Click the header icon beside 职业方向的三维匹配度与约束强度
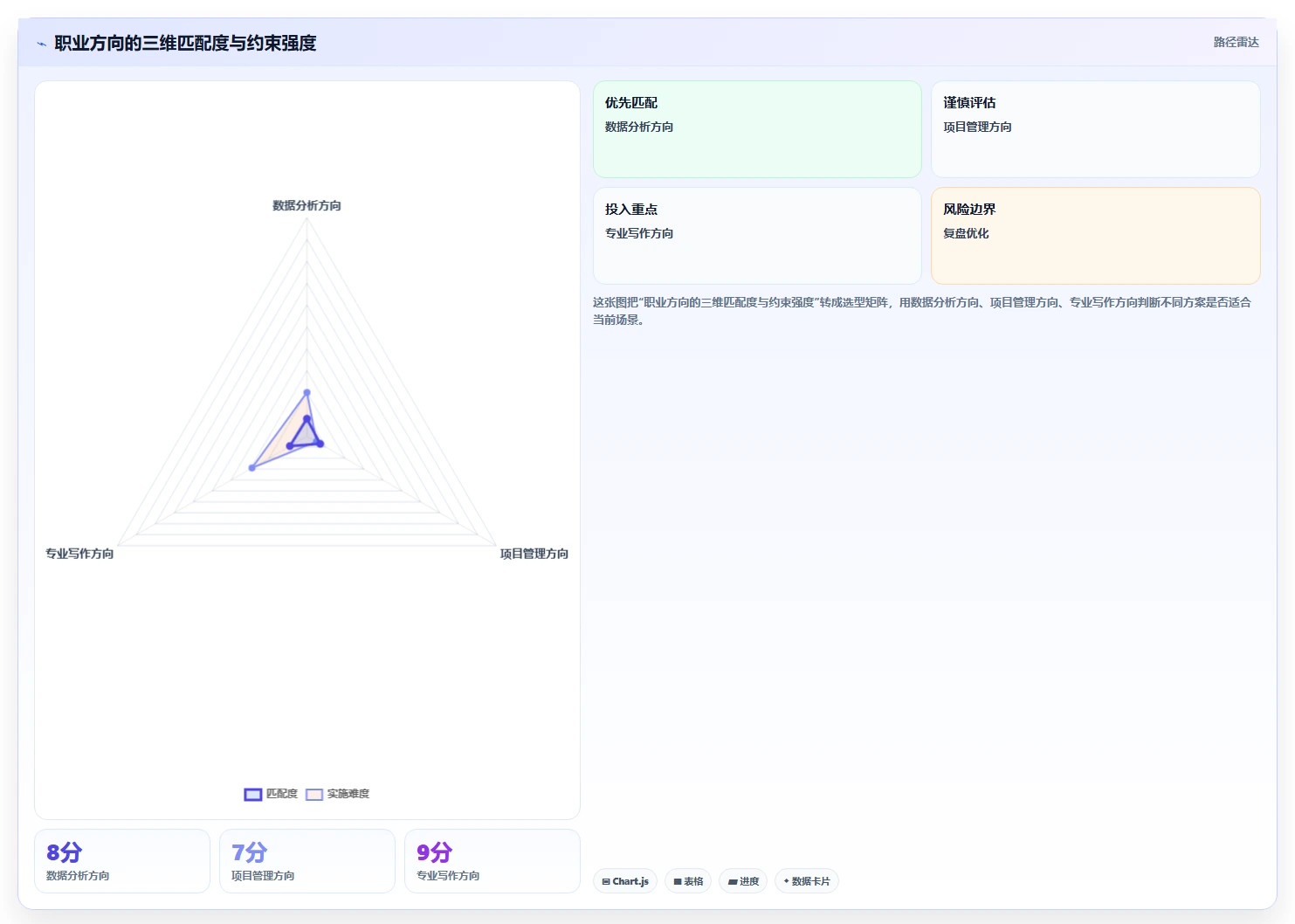1295x924 pixels. pos(41,44)
